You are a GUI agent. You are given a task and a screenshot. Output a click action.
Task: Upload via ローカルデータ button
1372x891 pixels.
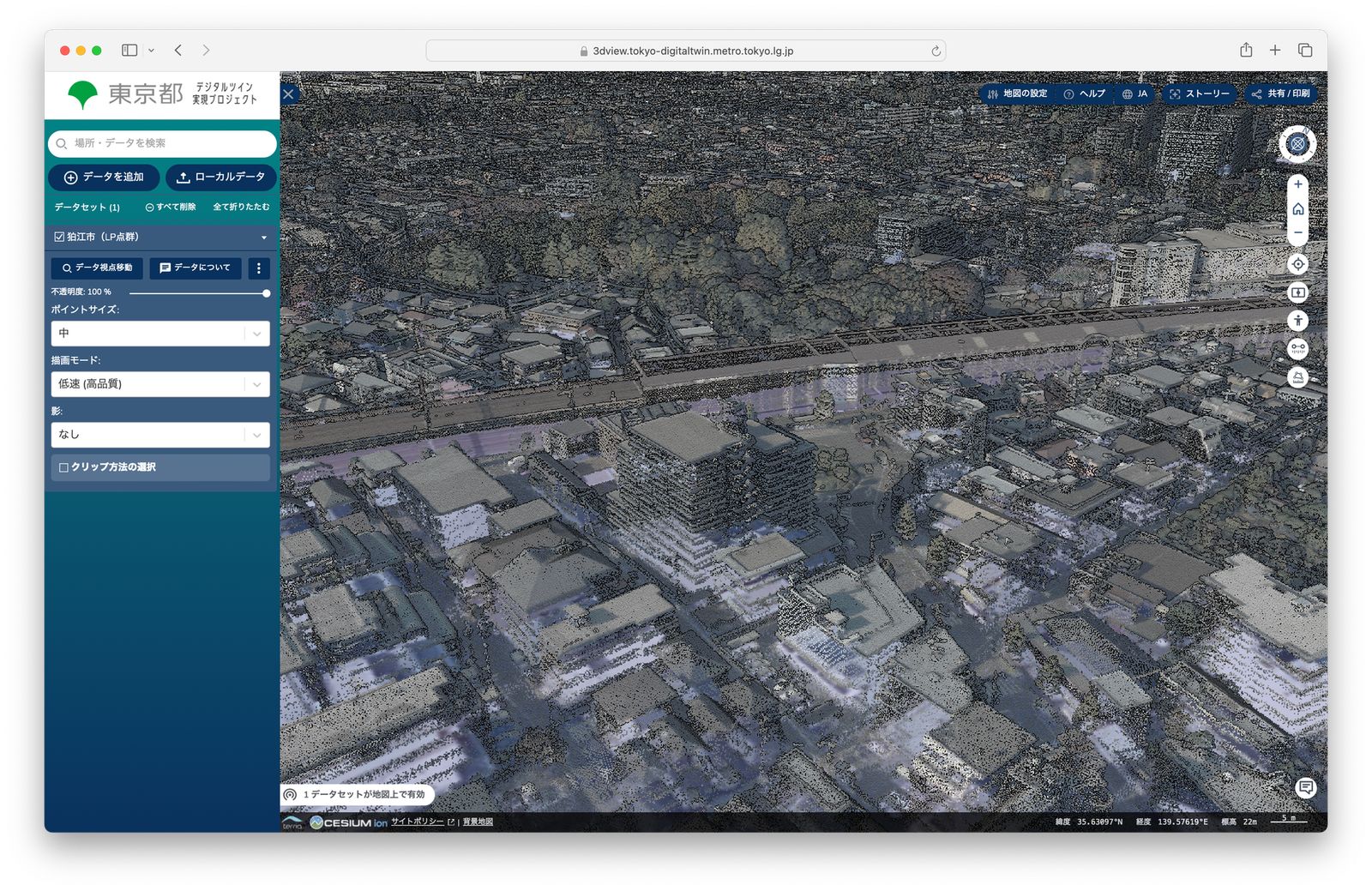tap(221, 178)
